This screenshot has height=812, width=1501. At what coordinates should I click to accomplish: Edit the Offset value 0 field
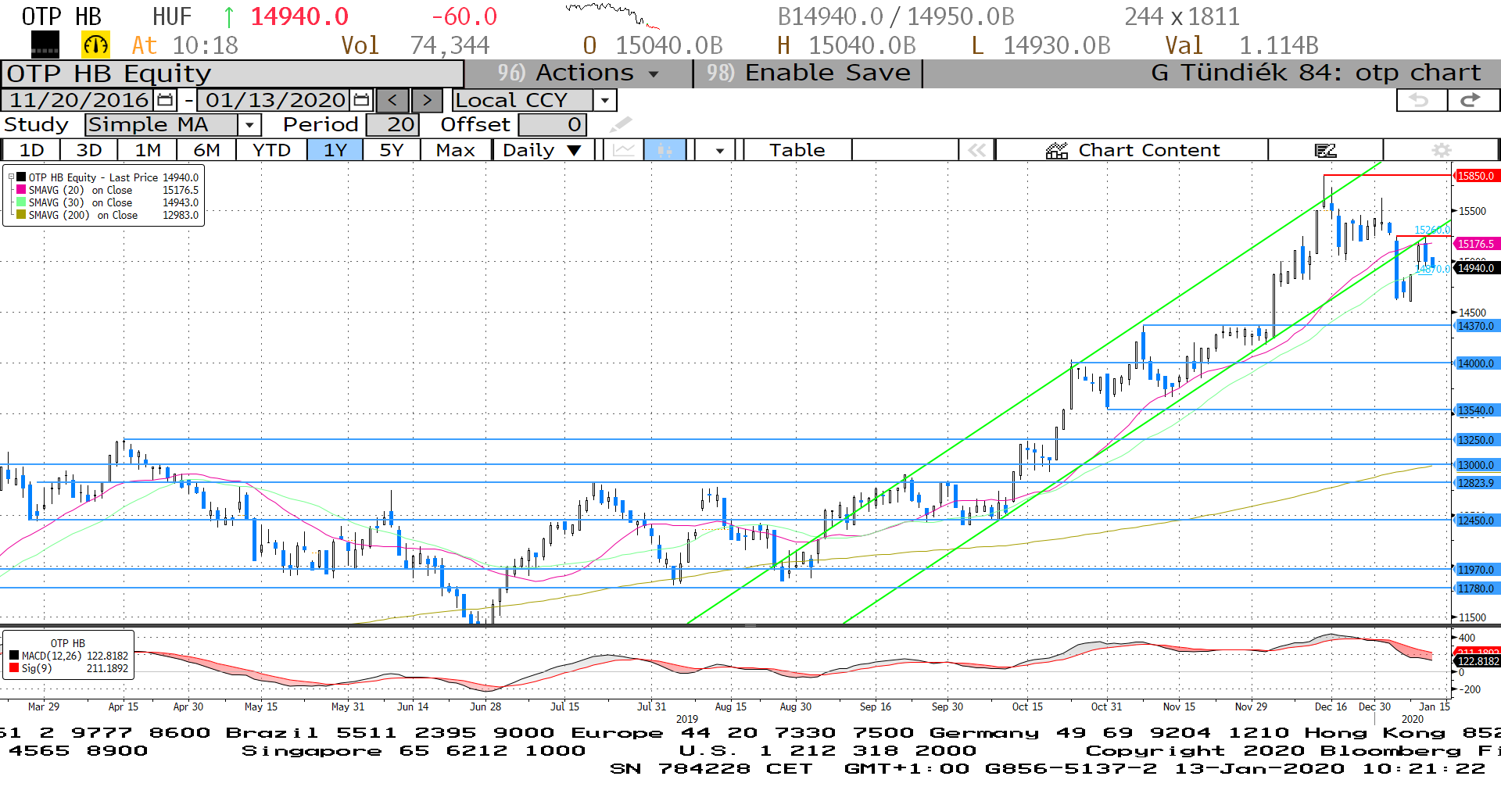pos(552,124)
